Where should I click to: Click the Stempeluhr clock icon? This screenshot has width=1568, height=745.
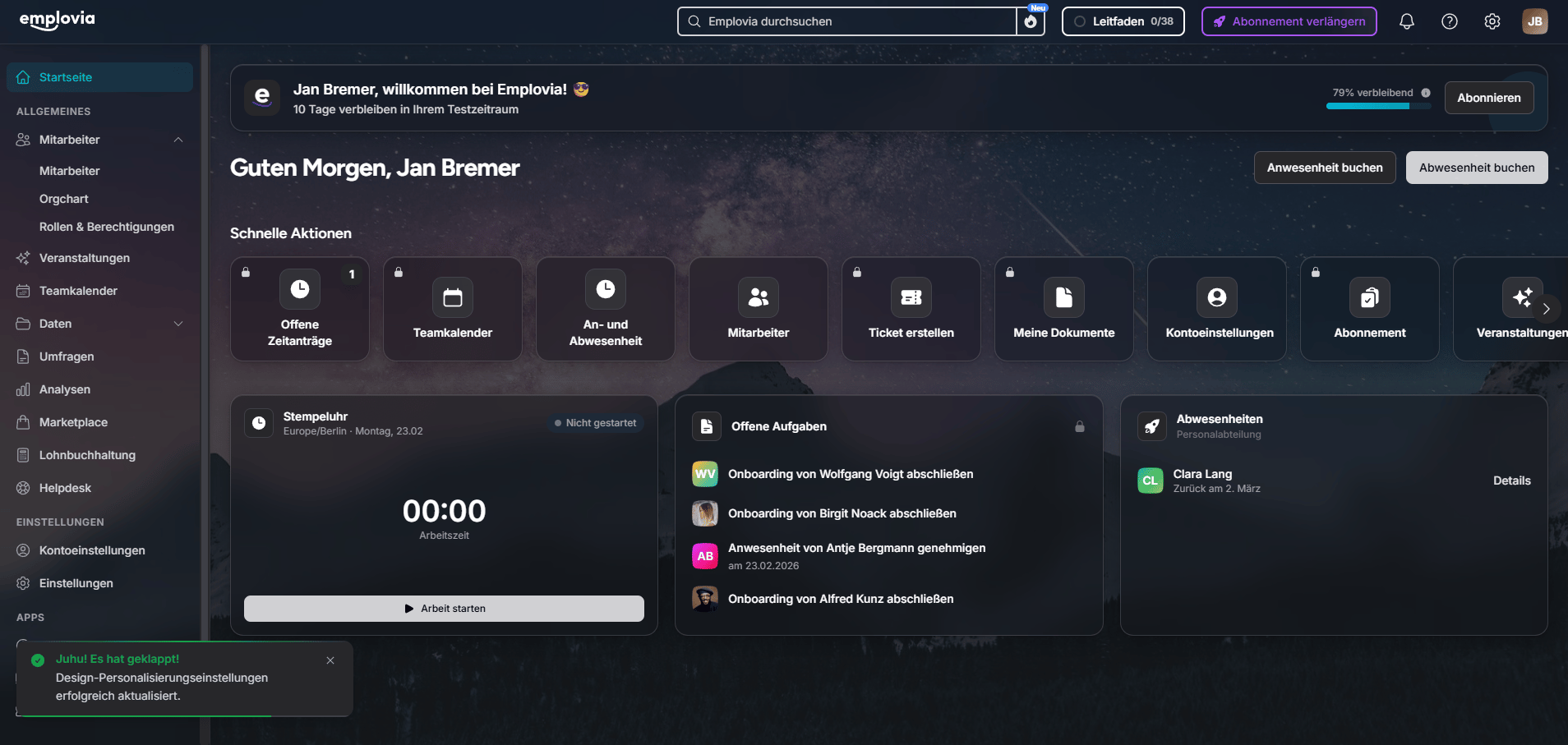pos(259,423)
